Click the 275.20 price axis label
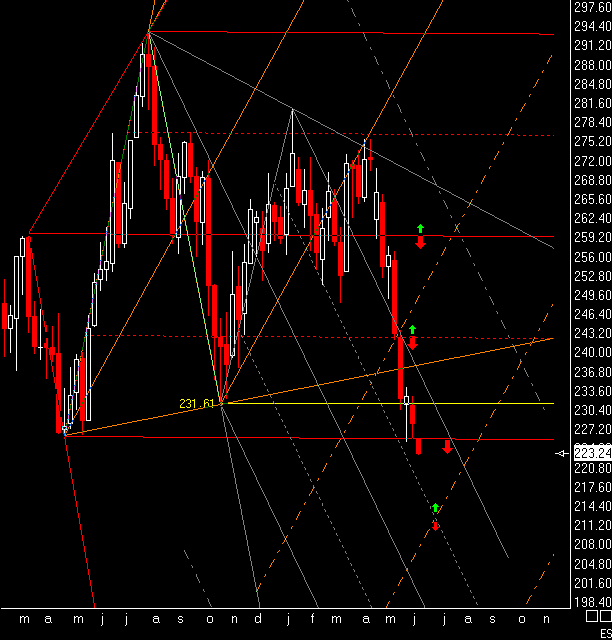This screenshot has height=640, width=612. pos(592,141)
